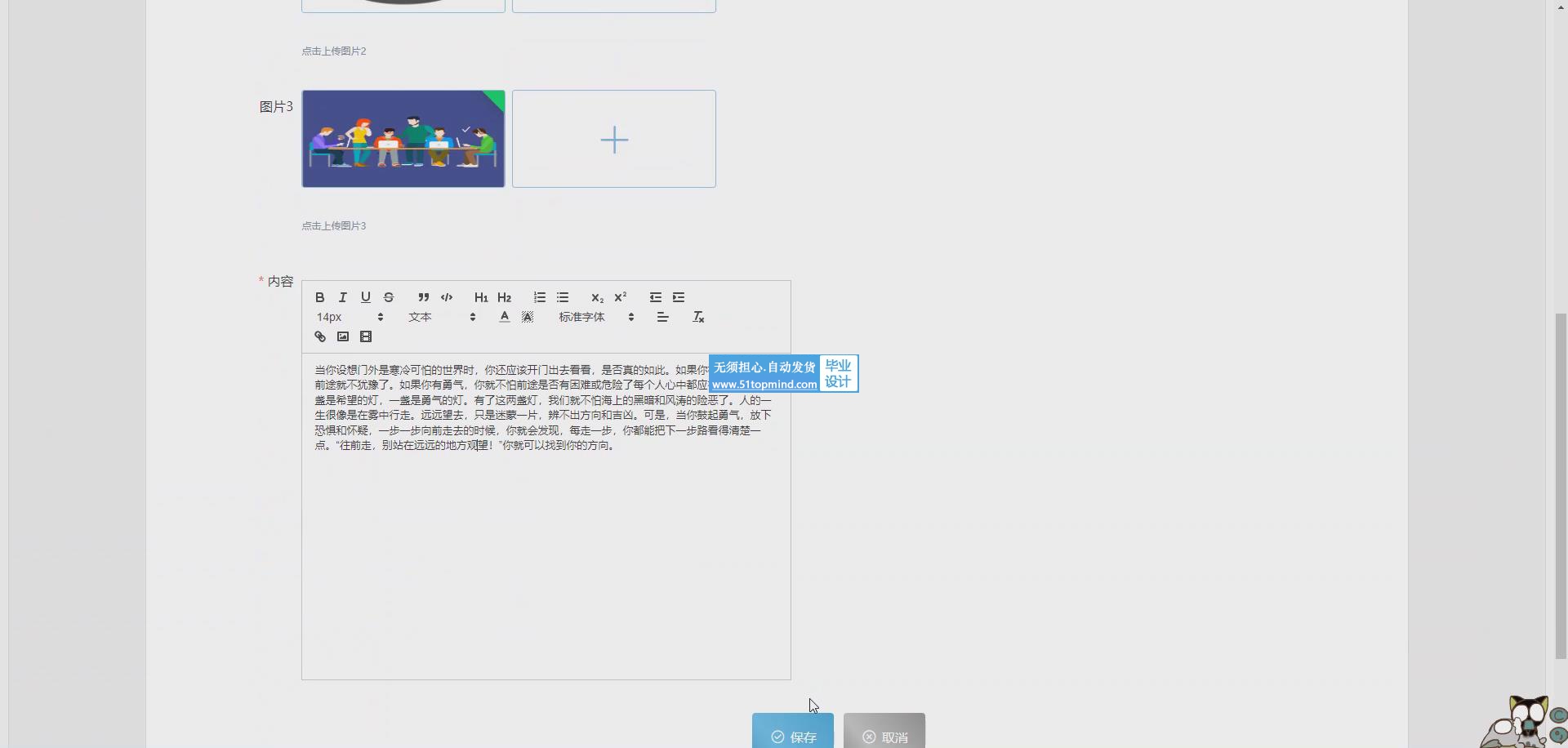Toggle underline formatting in editor

tap(366, 297)
